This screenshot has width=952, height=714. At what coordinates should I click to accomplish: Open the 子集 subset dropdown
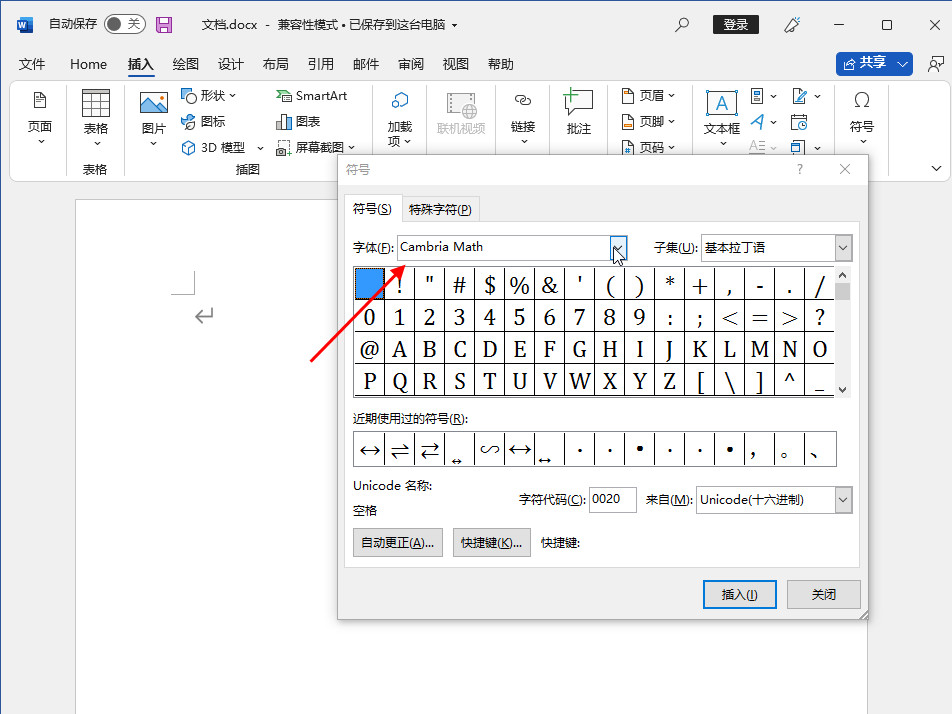tap(843, 248)
